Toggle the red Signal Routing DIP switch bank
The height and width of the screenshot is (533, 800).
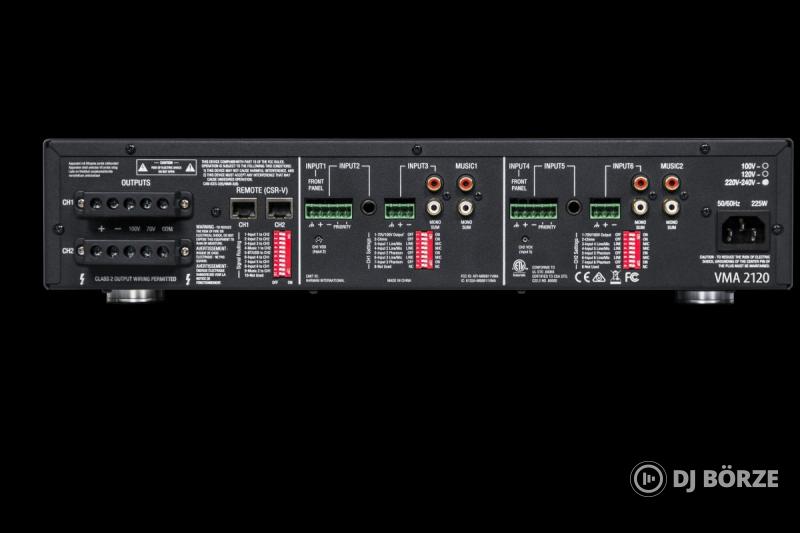point(282,253)
